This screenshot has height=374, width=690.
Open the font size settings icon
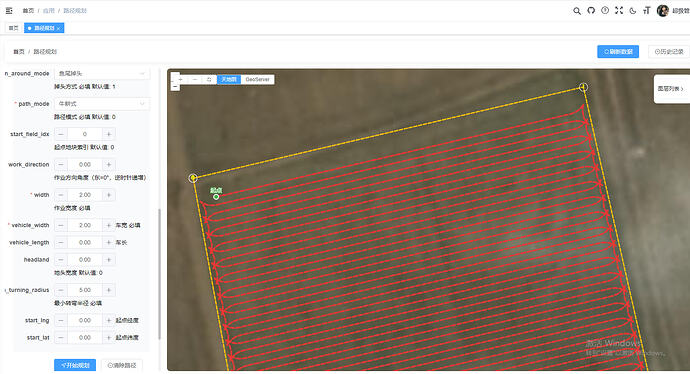tap(646, 11)
